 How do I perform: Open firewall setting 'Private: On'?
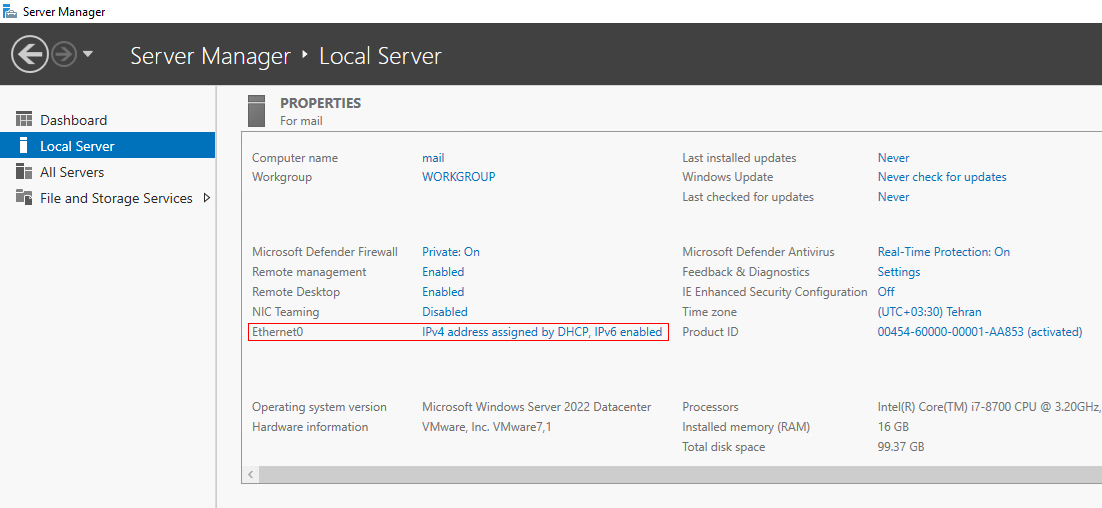point(450,252)
